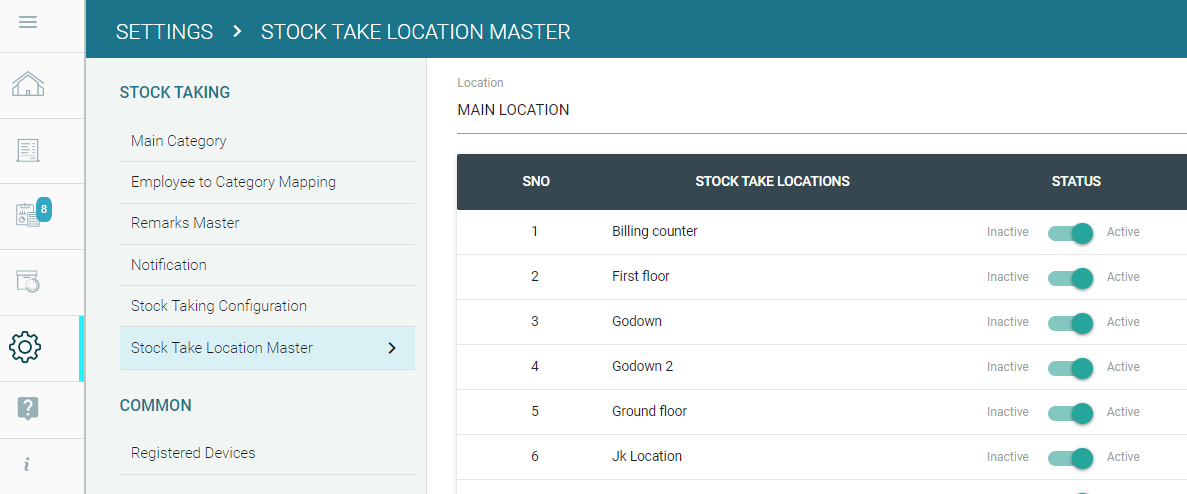Select Employee to Category Mapping

(x=233, y=182)
